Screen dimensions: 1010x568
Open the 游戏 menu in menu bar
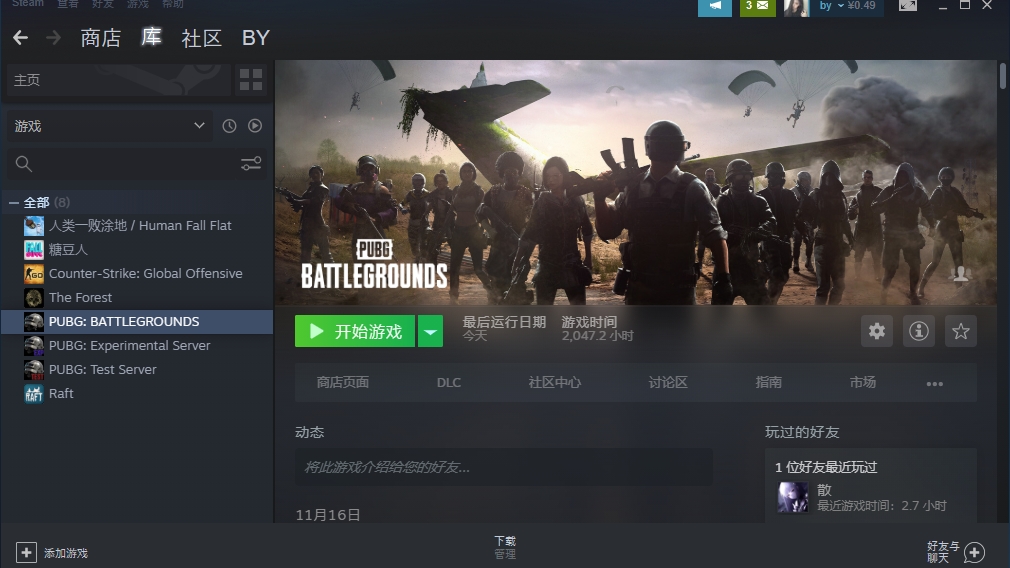click(137, 4)
